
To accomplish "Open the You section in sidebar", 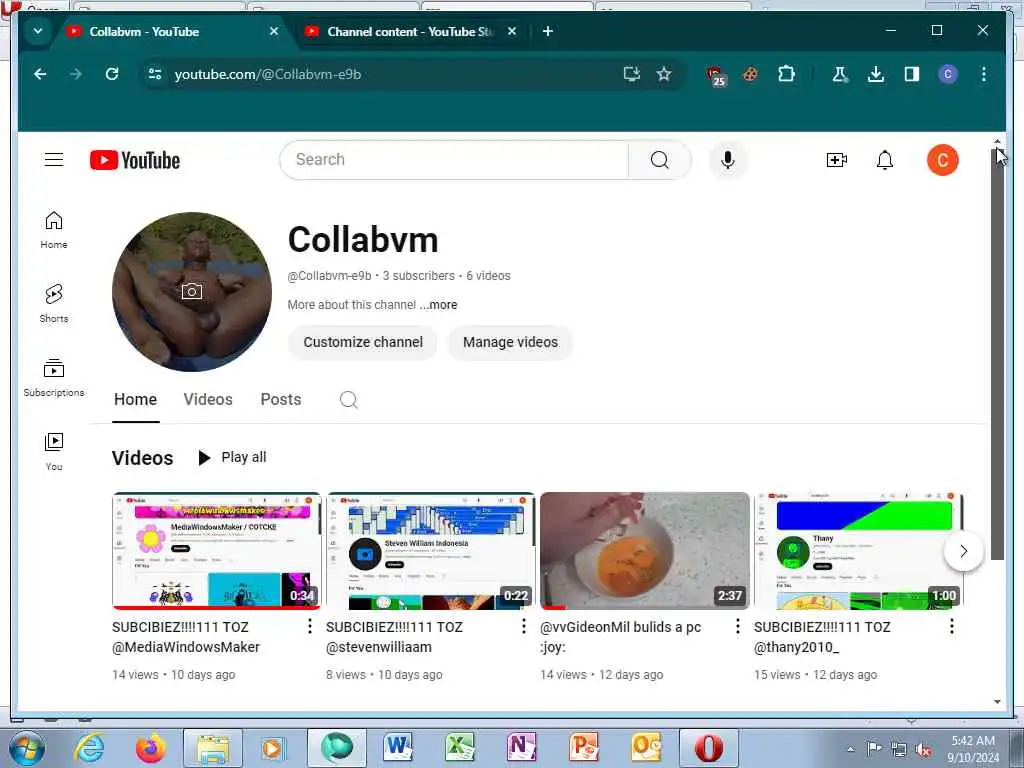I will (x=54, y=452).
